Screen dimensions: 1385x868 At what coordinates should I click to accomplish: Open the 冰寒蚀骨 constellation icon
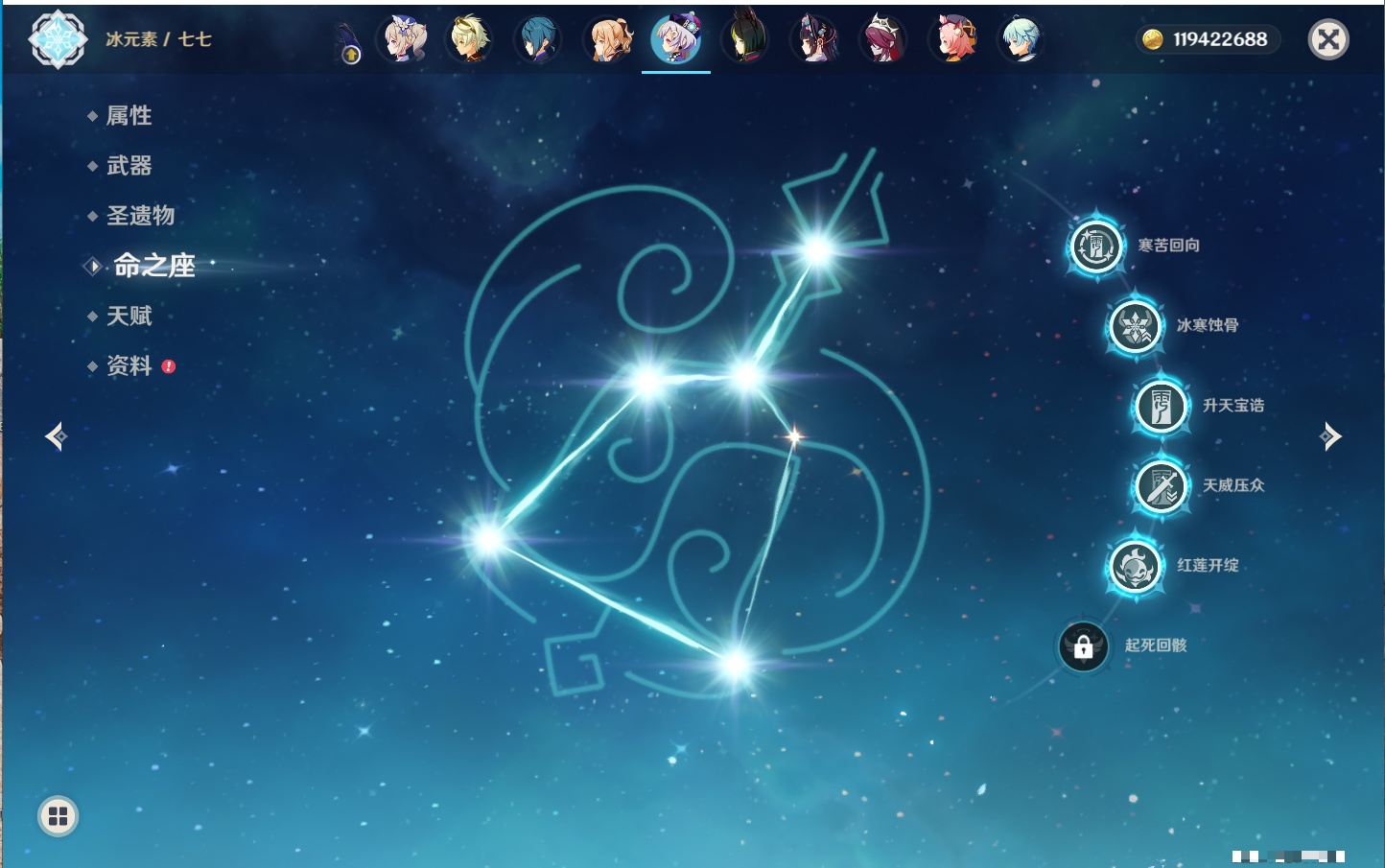point(1136,326)
